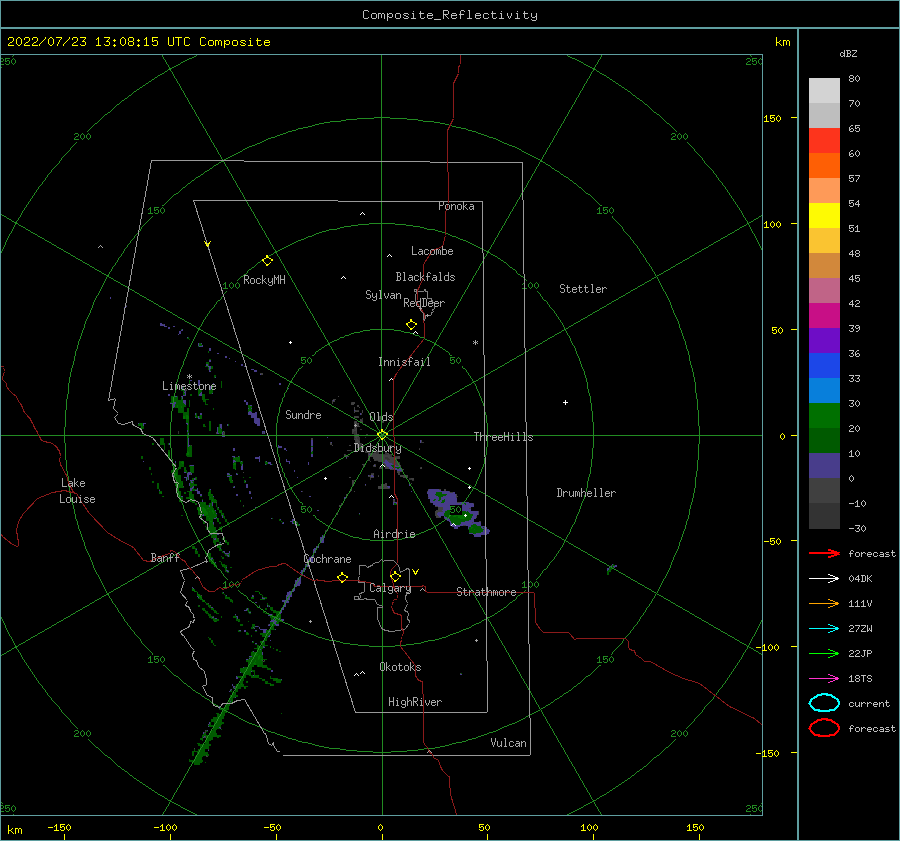The width and height of the screenshot is (900, 841).
Task: Pick the green 20-30 dBZ swatch
Action: (824, 416)
